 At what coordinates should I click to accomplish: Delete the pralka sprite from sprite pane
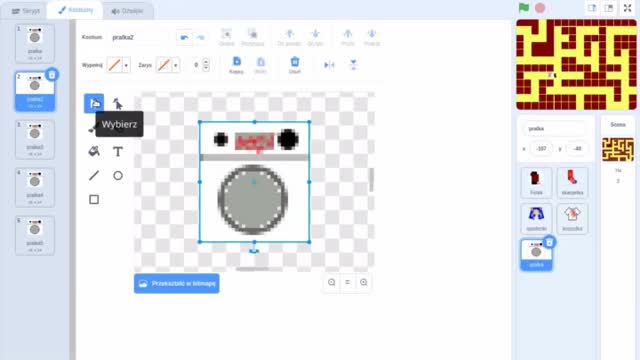[x=549, y=242]
